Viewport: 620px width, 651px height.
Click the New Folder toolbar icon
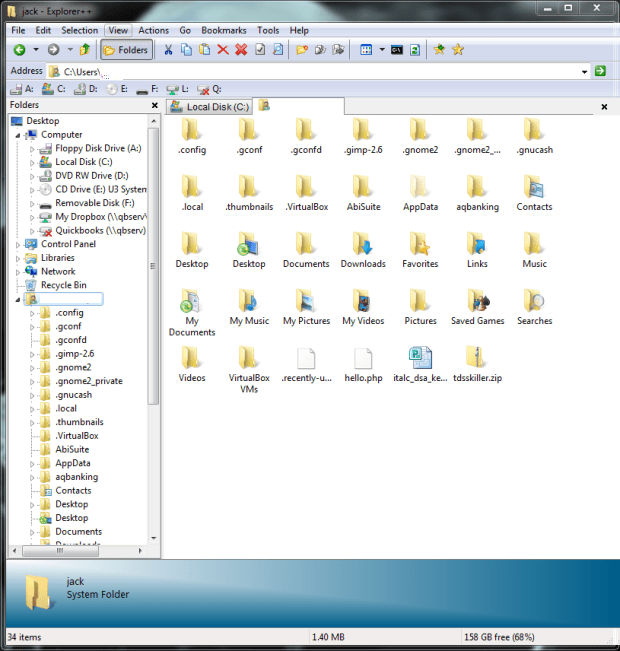(x=302, y=50)
